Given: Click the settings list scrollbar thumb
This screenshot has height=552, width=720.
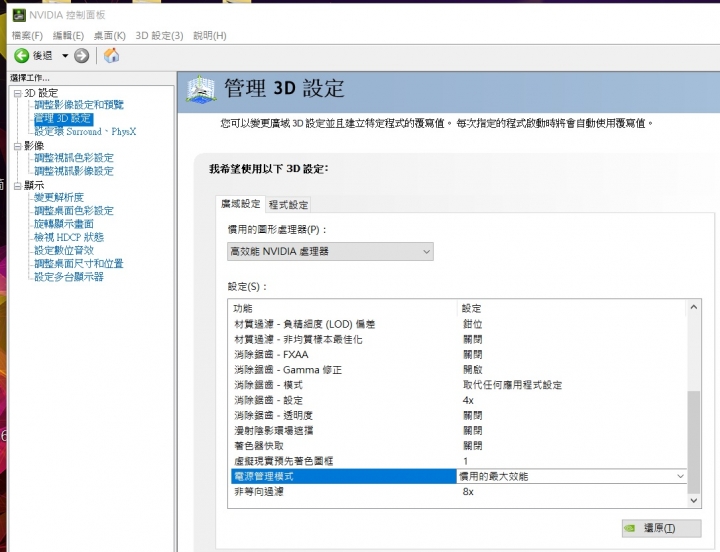Looking at the screenshot, I should pos(694,442).
